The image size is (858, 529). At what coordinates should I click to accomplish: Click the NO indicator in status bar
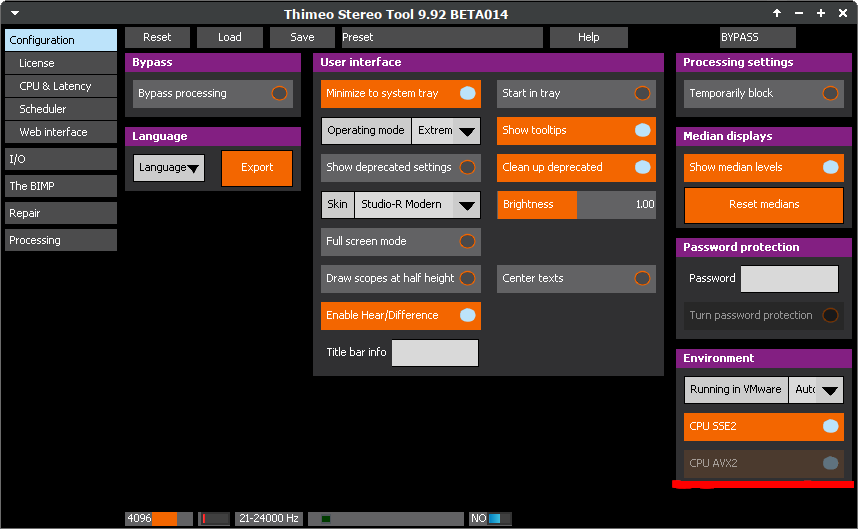tap(490, 518)
